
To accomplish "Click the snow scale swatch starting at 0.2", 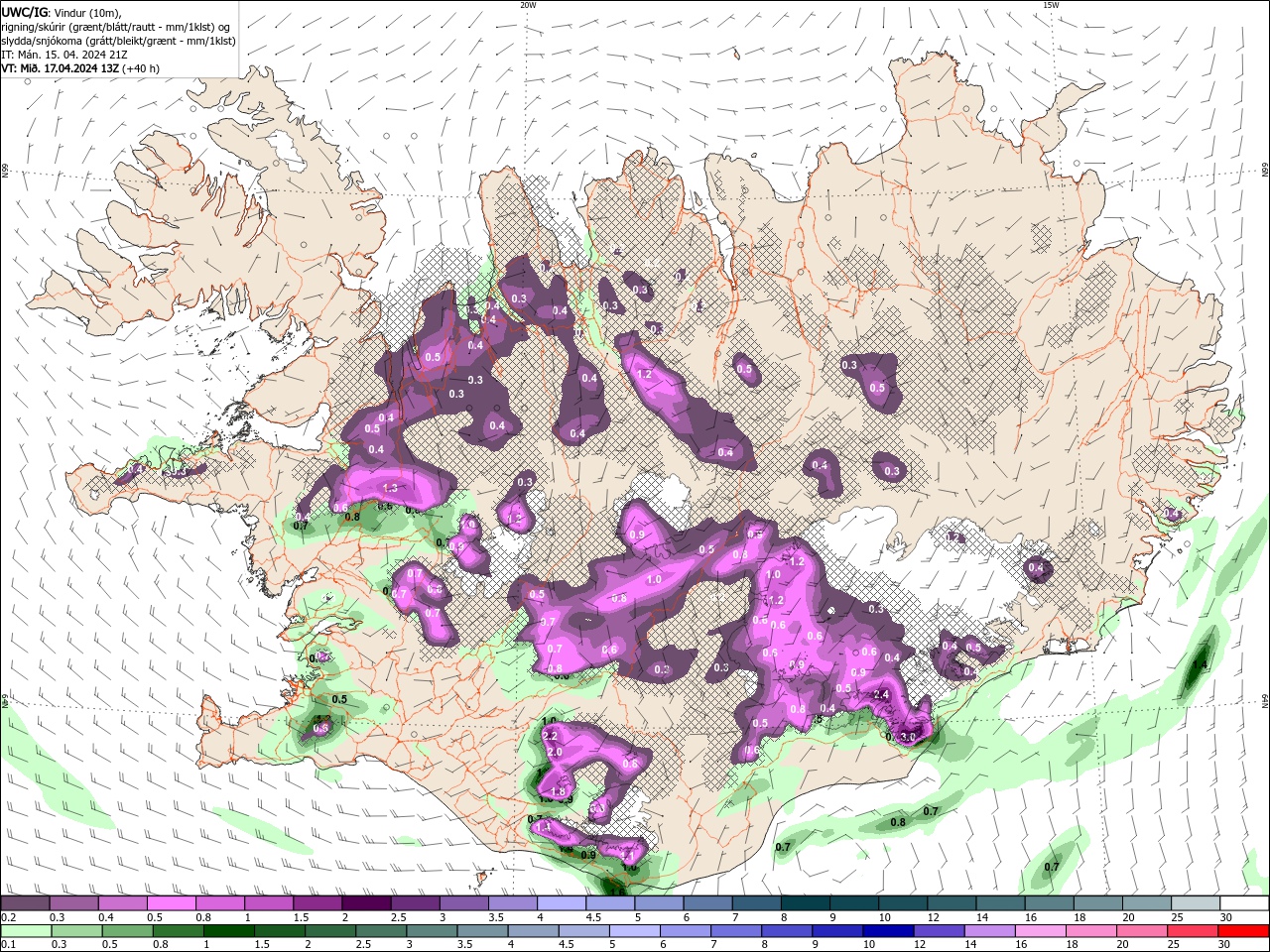I will 26,903.
